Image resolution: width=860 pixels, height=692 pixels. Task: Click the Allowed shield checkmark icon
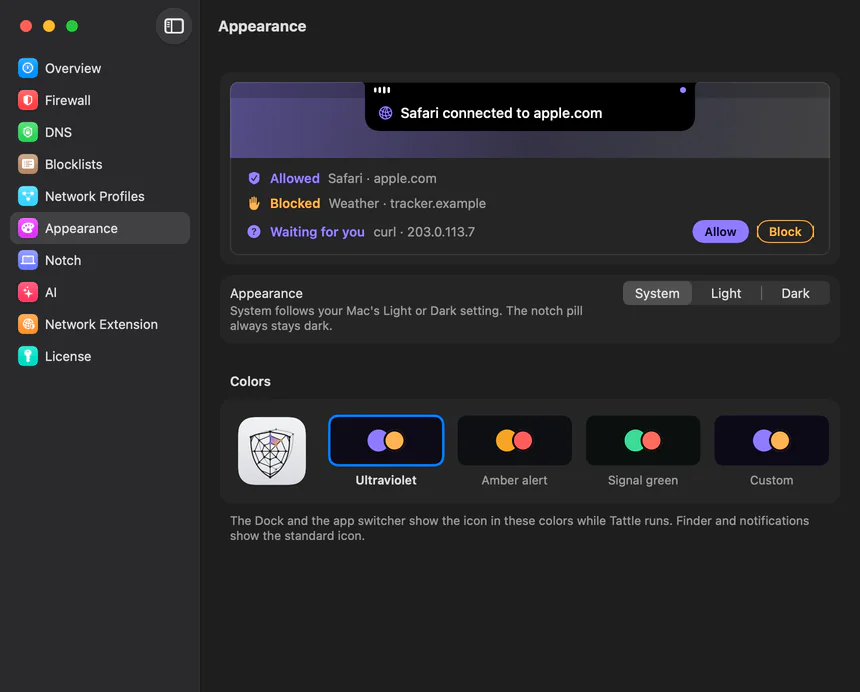(254, 178)
